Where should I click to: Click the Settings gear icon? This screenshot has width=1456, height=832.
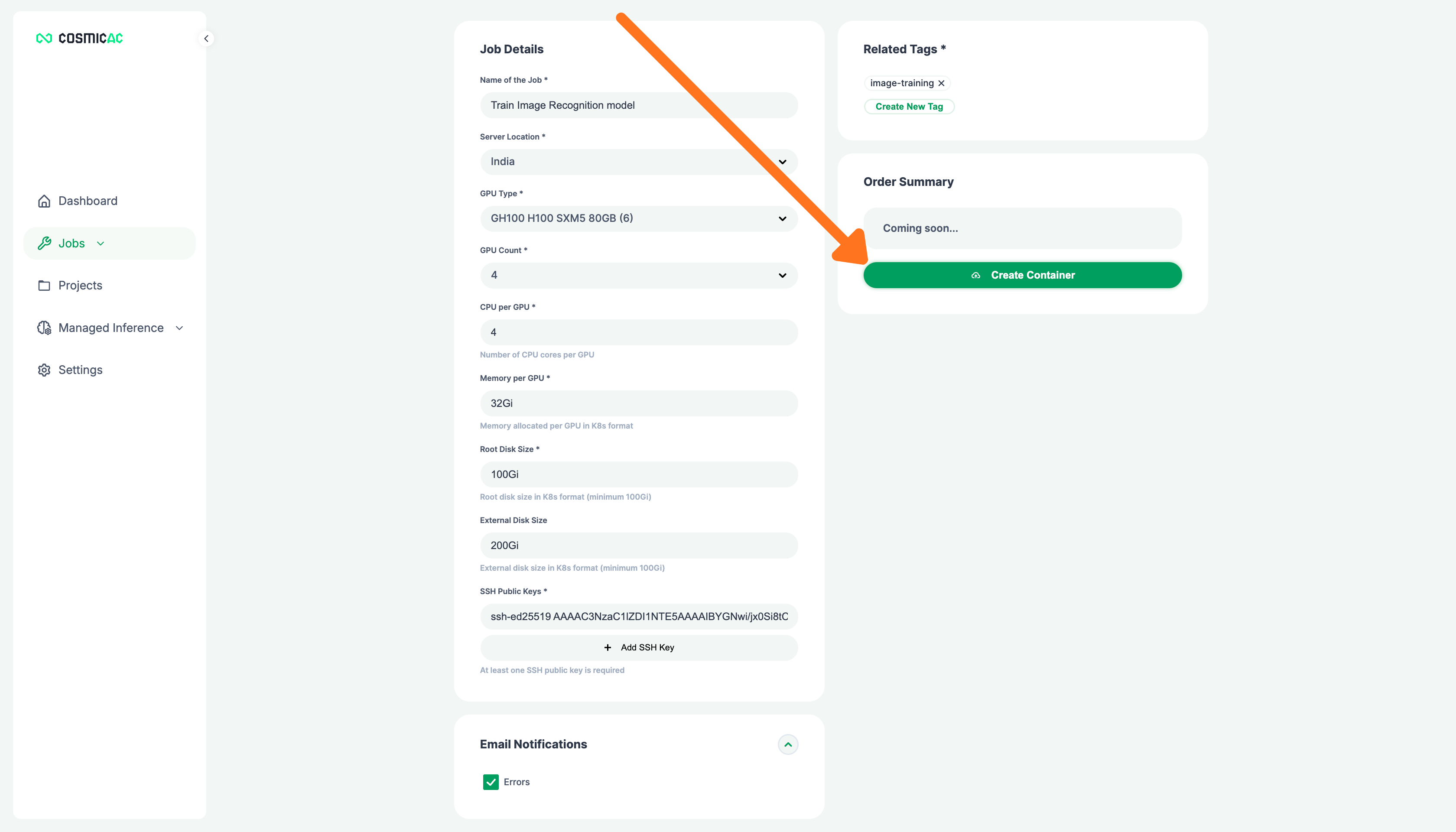click(44, 370)
